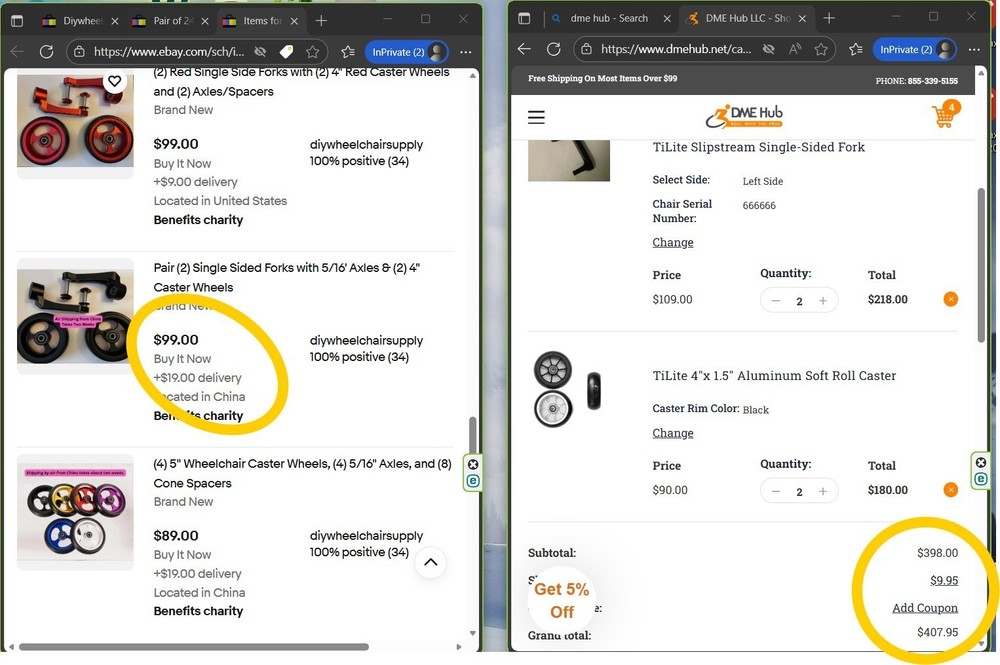Open (4) 5" Wheelchair Caster Wheels listing title
The height and width of the screenshot is (665, 1000).
coord(302,473)
